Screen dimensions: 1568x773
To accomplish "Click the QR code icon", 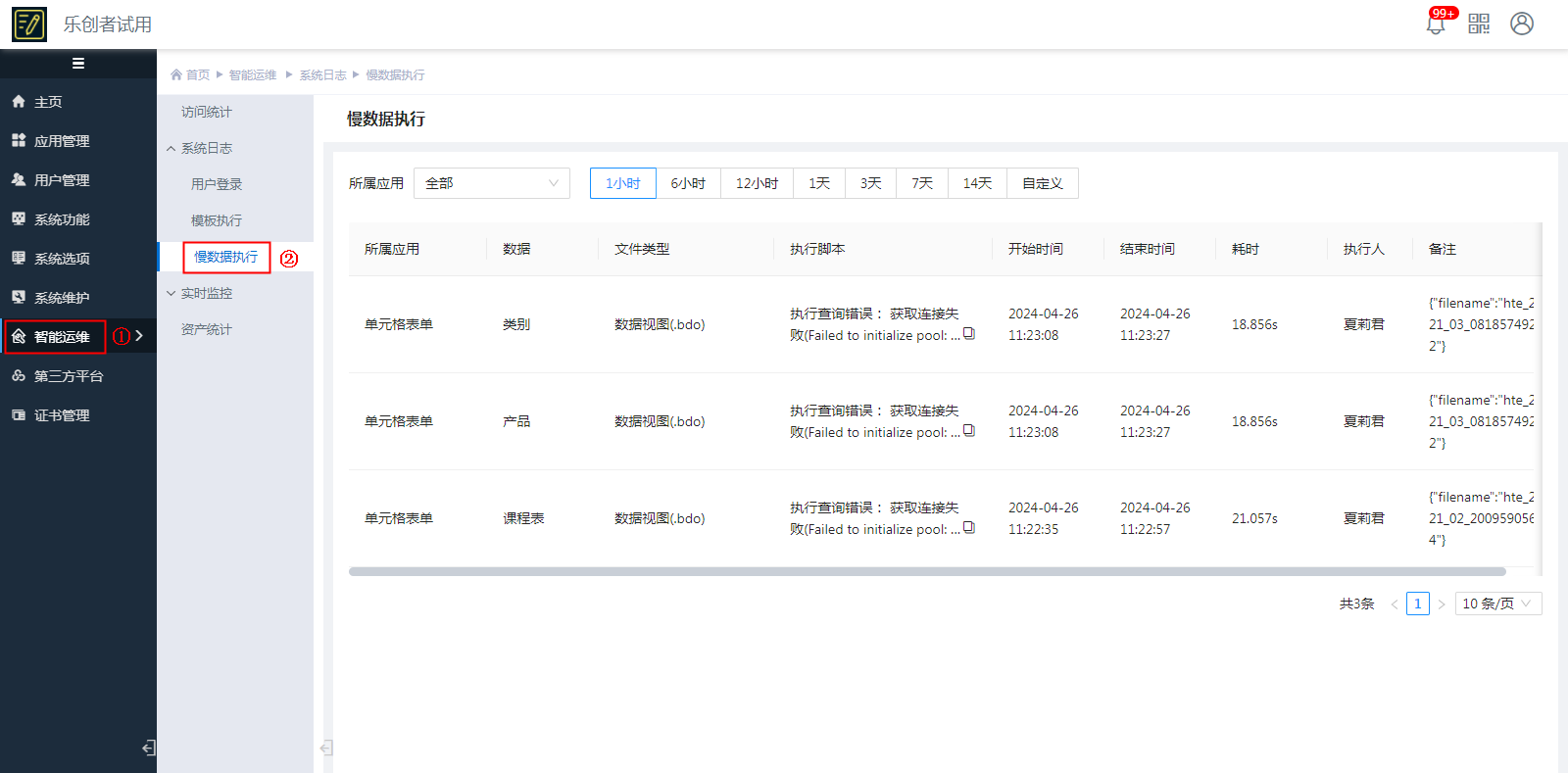I will (x=1479, y=24).
